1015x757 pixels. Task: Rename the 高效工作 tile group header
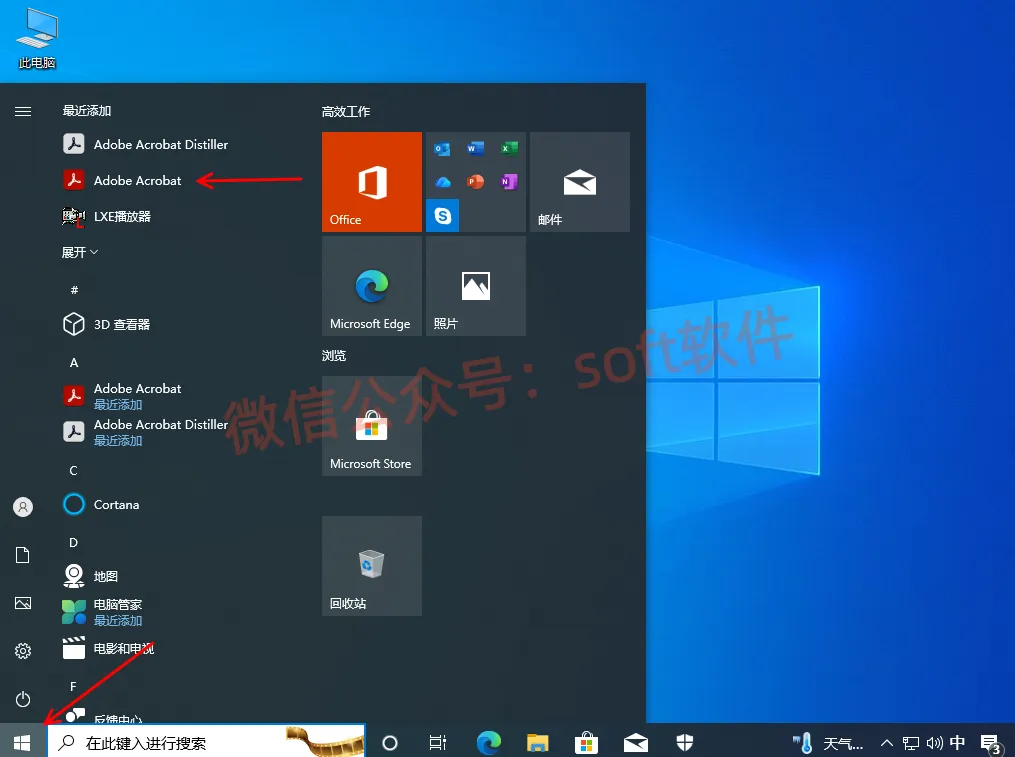(346, 111)
